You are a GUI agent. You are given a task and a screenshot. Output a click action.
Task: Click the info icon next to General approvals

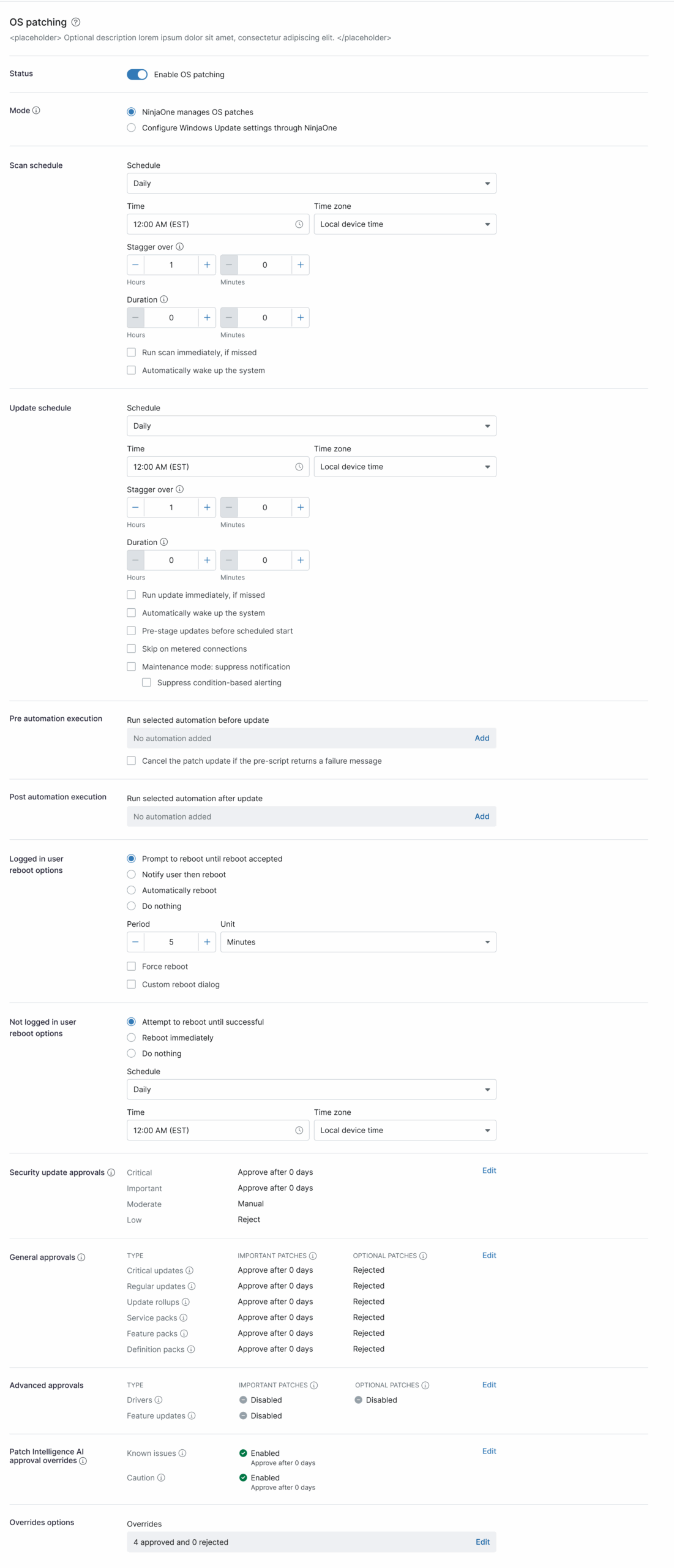pos(81,1257)
